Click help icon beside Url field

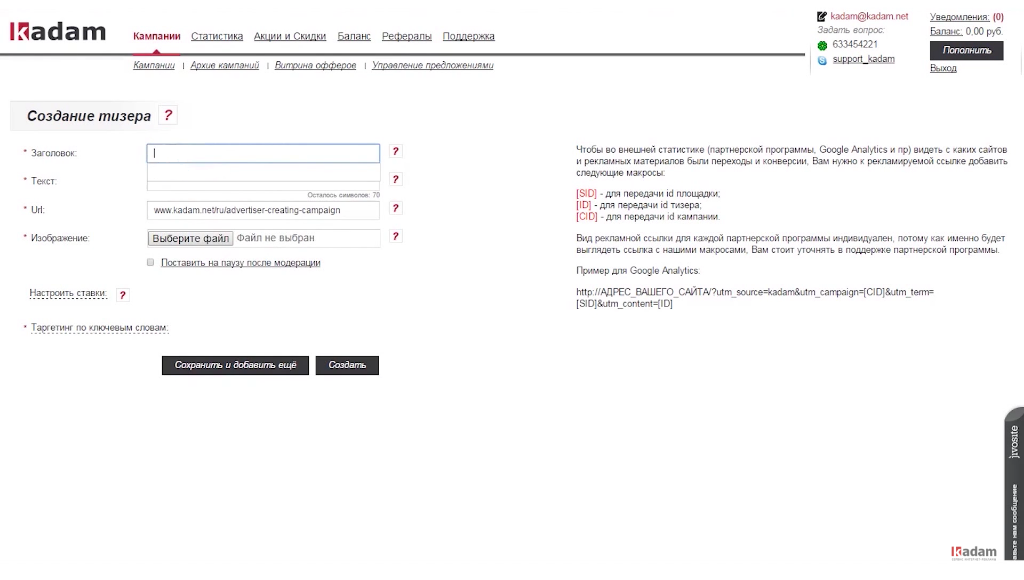(395, 208)
